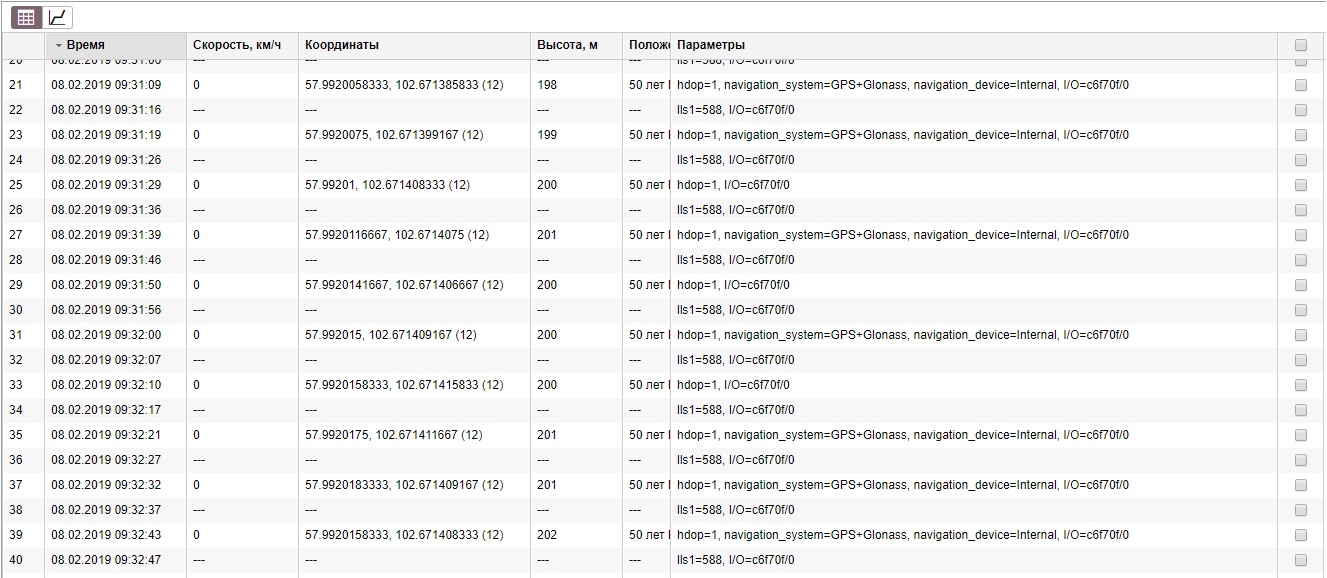Click sort arrow in Время header

(59, 45)
